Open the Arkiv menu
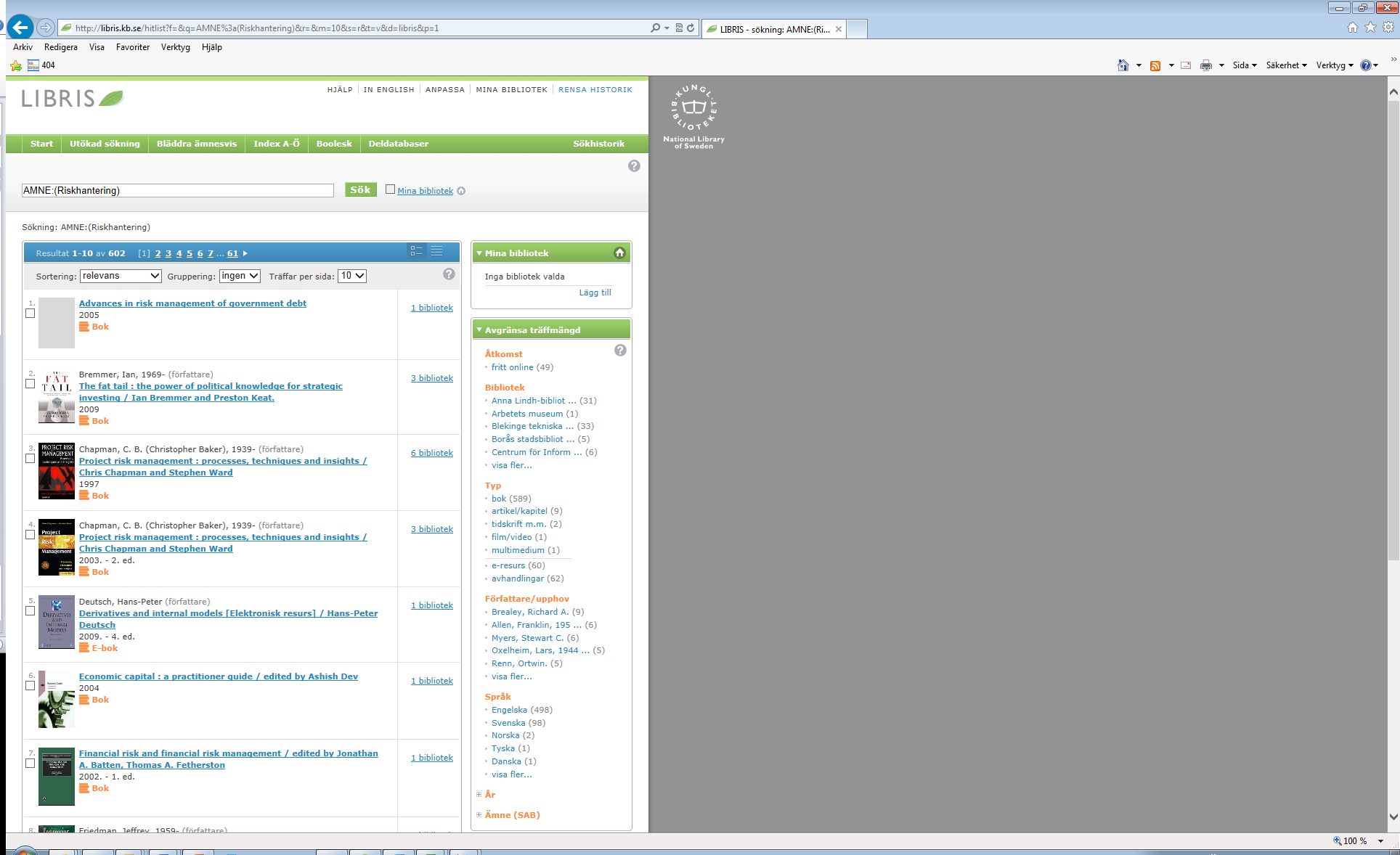This screenshot has width=1400, height=855. (x=23, y=47)
